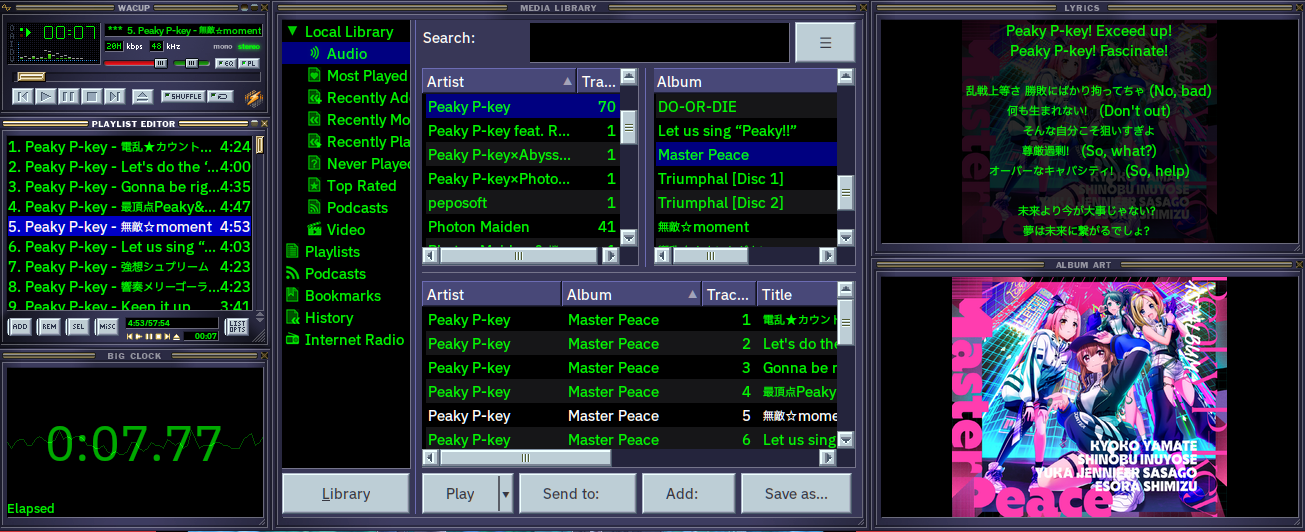
Task: Click the ADD button in Playlist Editor
Action: (x=20, y=326)
